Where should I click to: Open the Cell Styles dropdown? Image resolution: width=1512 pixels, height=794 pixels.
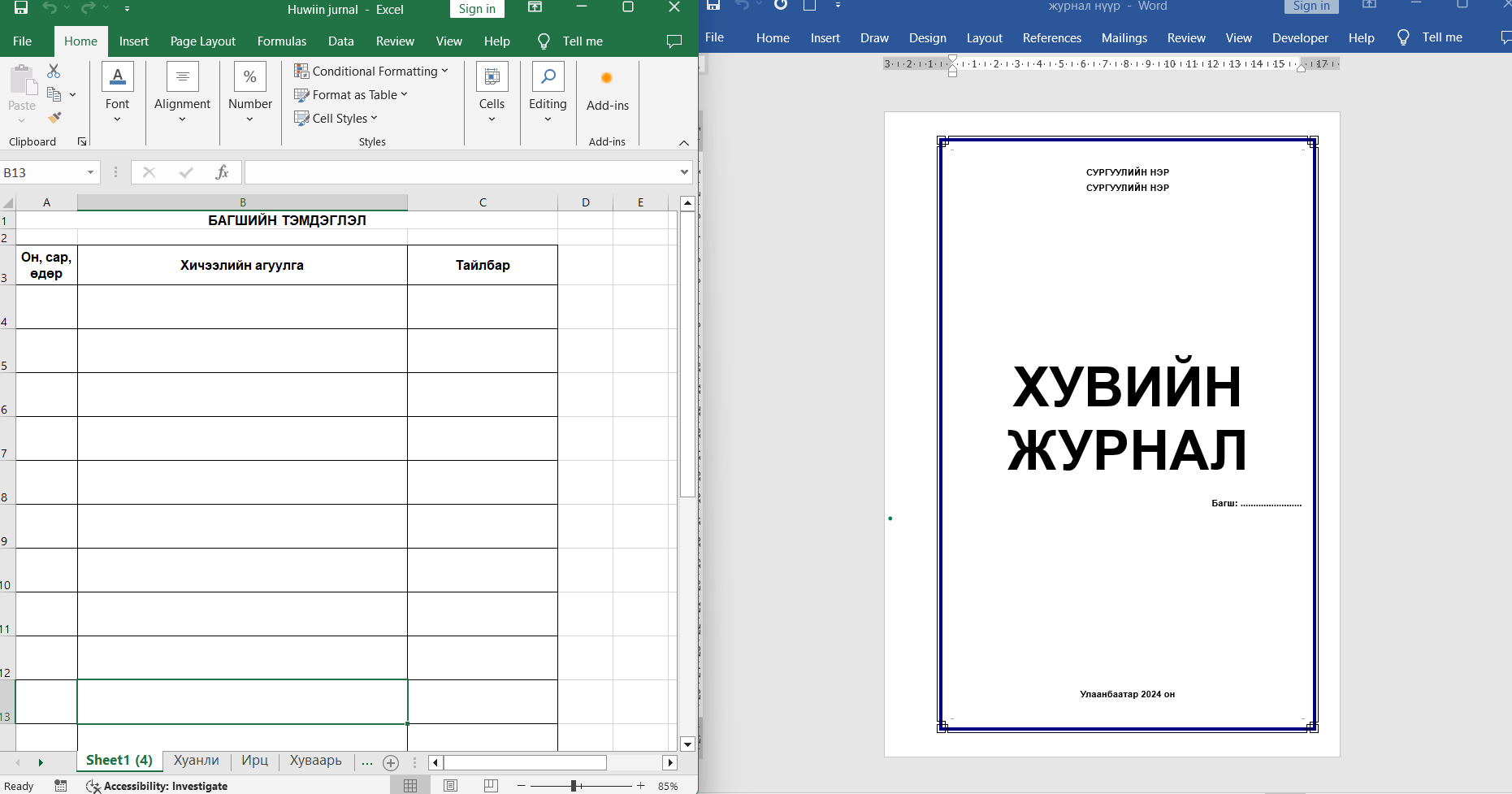336,119
